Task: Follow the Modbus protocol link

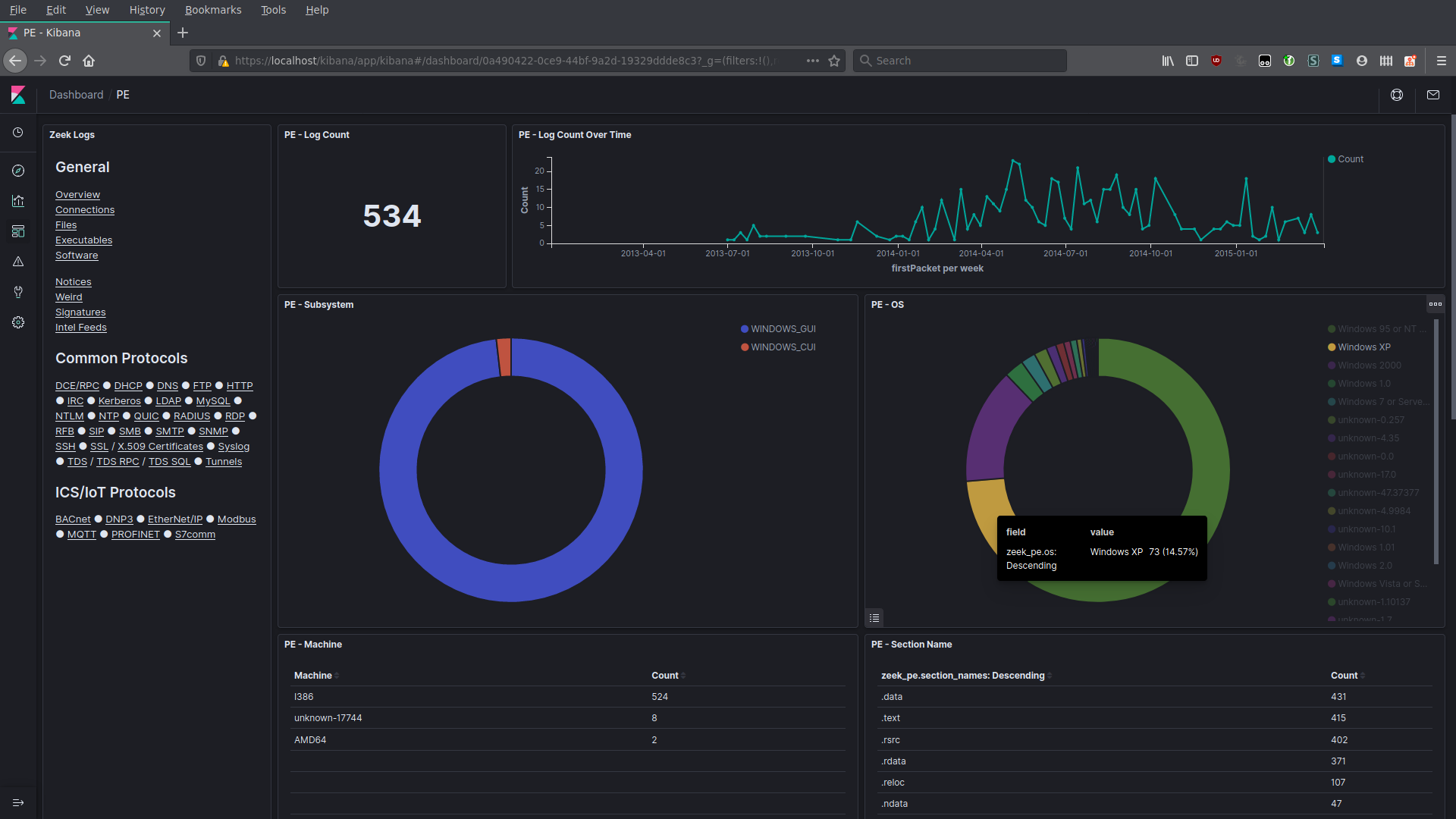Action: tap(236, 519)
